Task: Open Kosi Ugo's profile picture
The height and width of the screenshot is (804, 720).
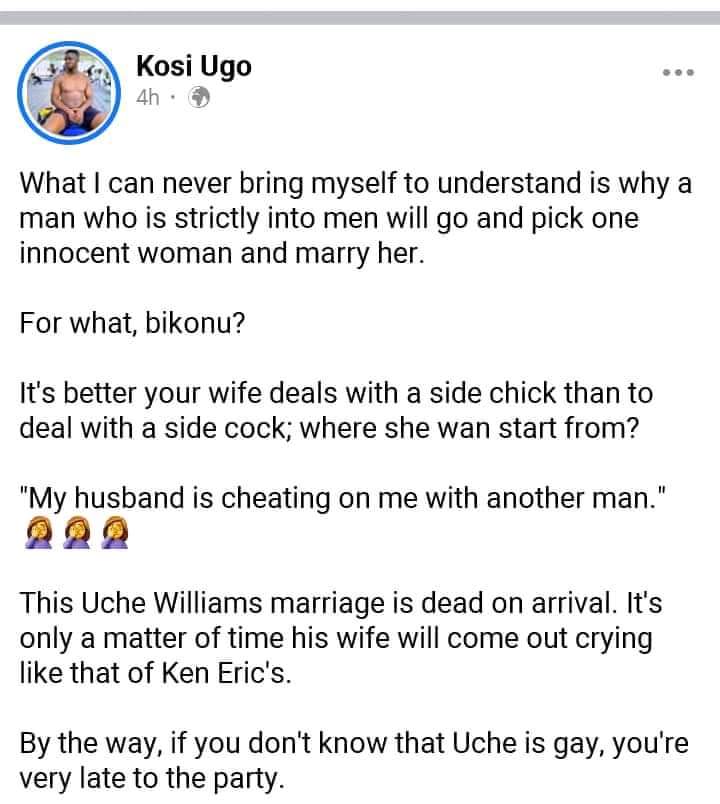Action: coord(69,93)
